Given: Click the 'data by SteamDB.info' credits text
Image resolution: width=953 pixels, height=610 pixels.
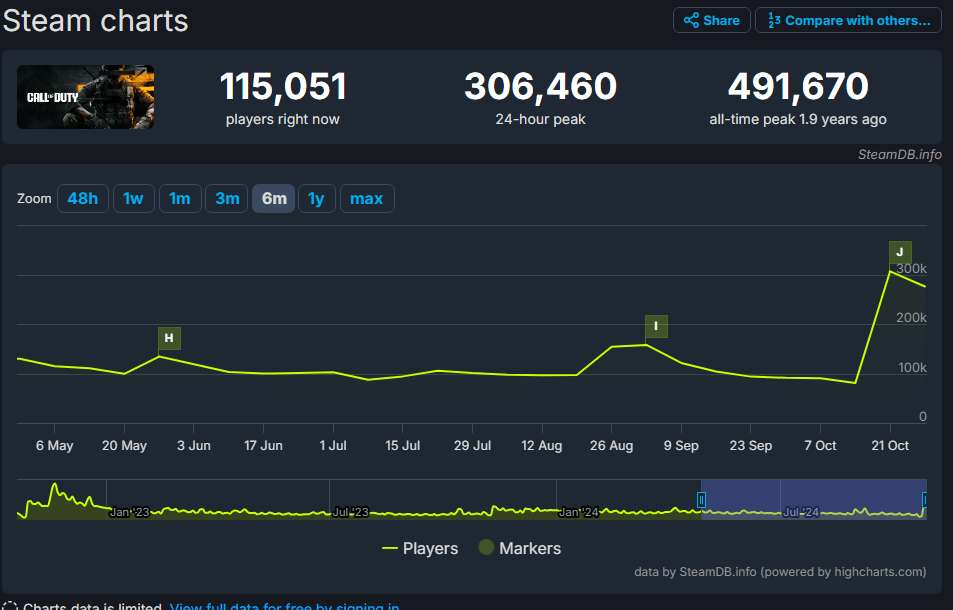Looking at the screenshot, I should click(x=780, y=572).
